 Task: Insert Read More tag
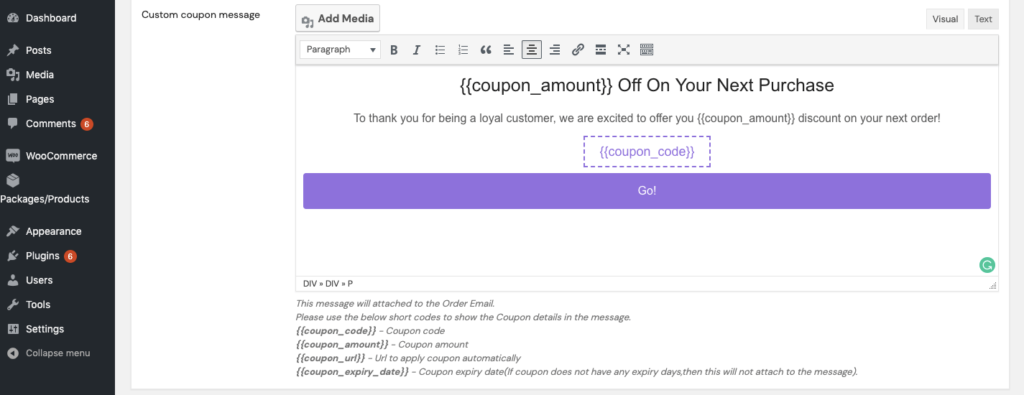(600, 50)
